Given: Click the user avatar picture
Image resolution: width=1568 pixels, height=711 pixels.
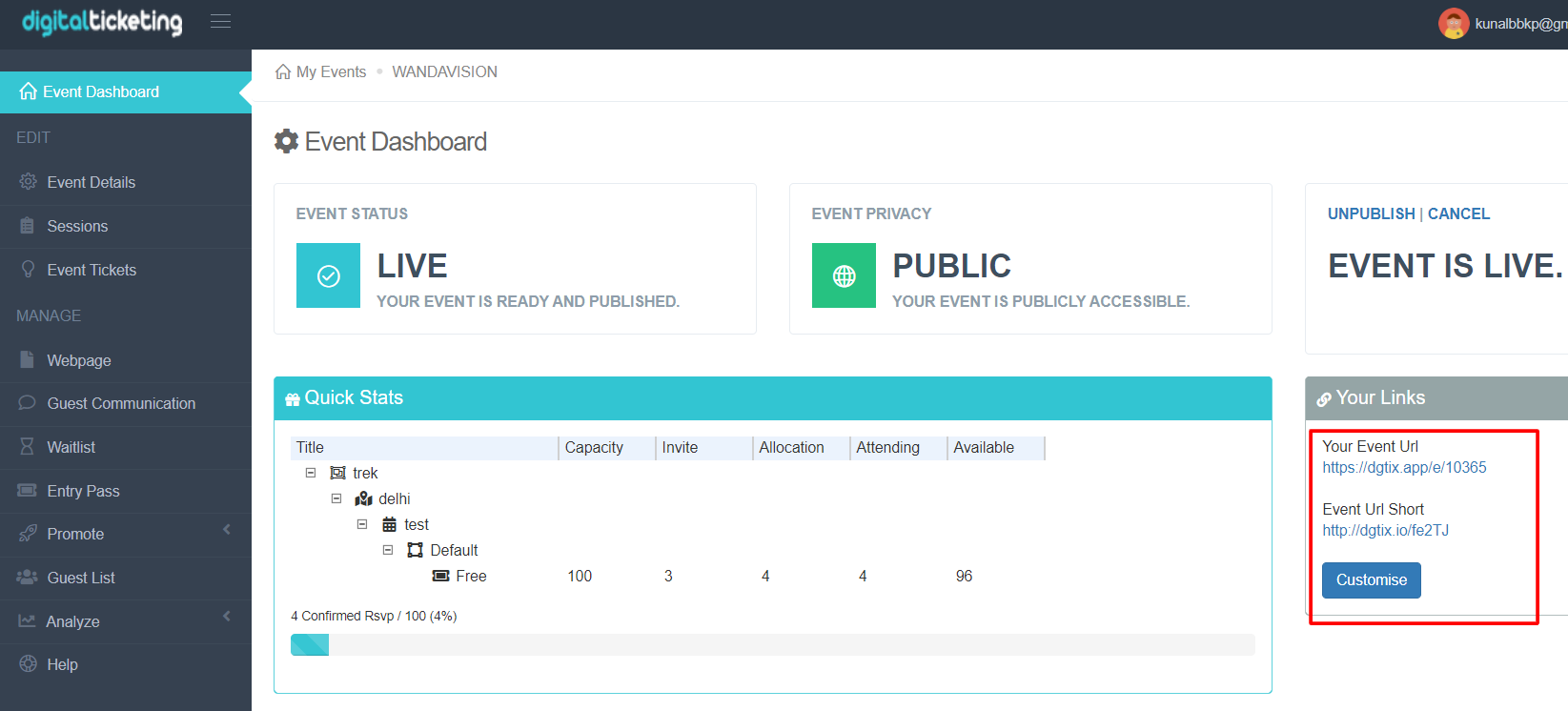Looking at the screenshot, I should point(1454,24).
